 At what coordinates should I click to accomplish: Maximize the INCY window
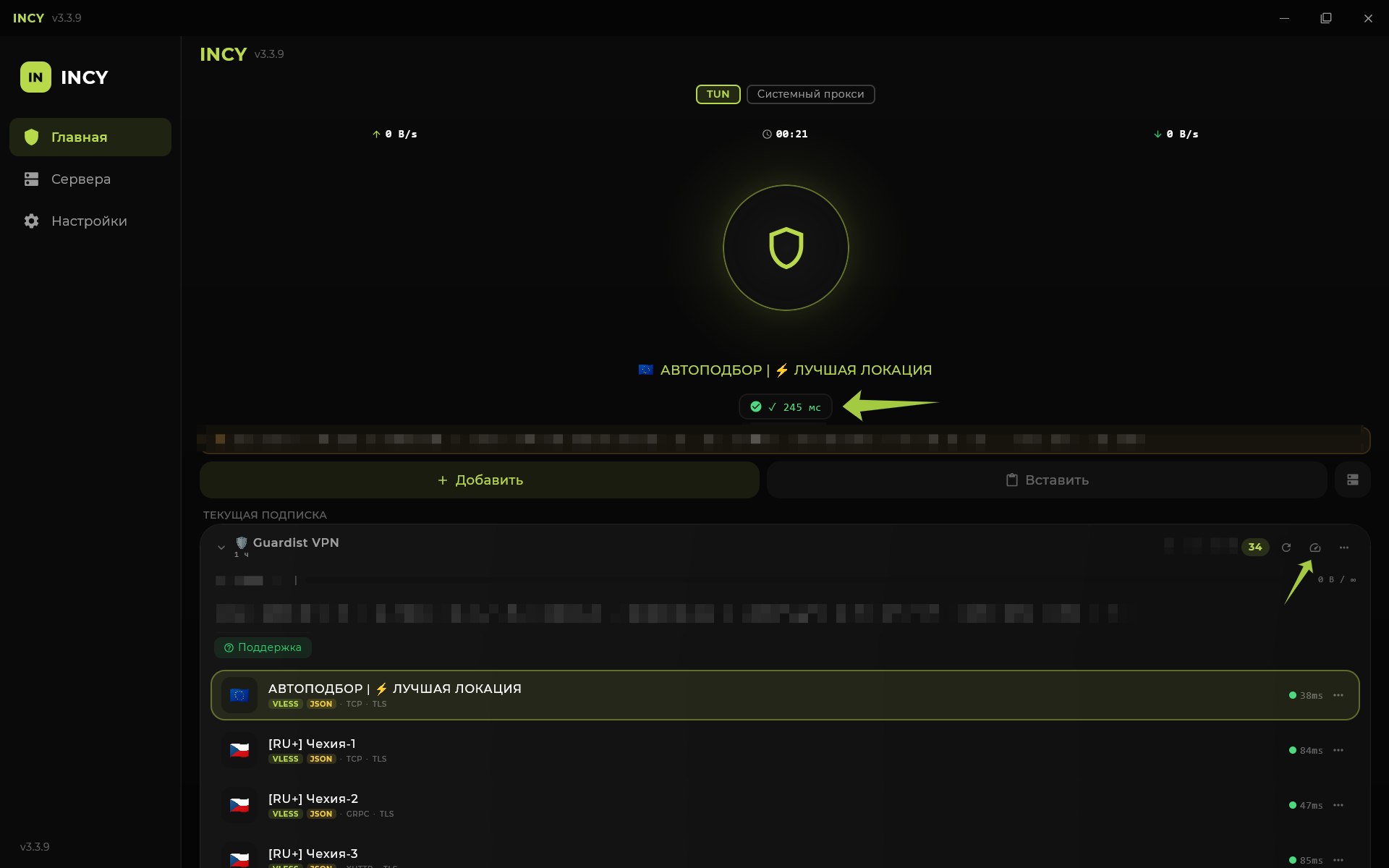click(x=1326, y=18)
